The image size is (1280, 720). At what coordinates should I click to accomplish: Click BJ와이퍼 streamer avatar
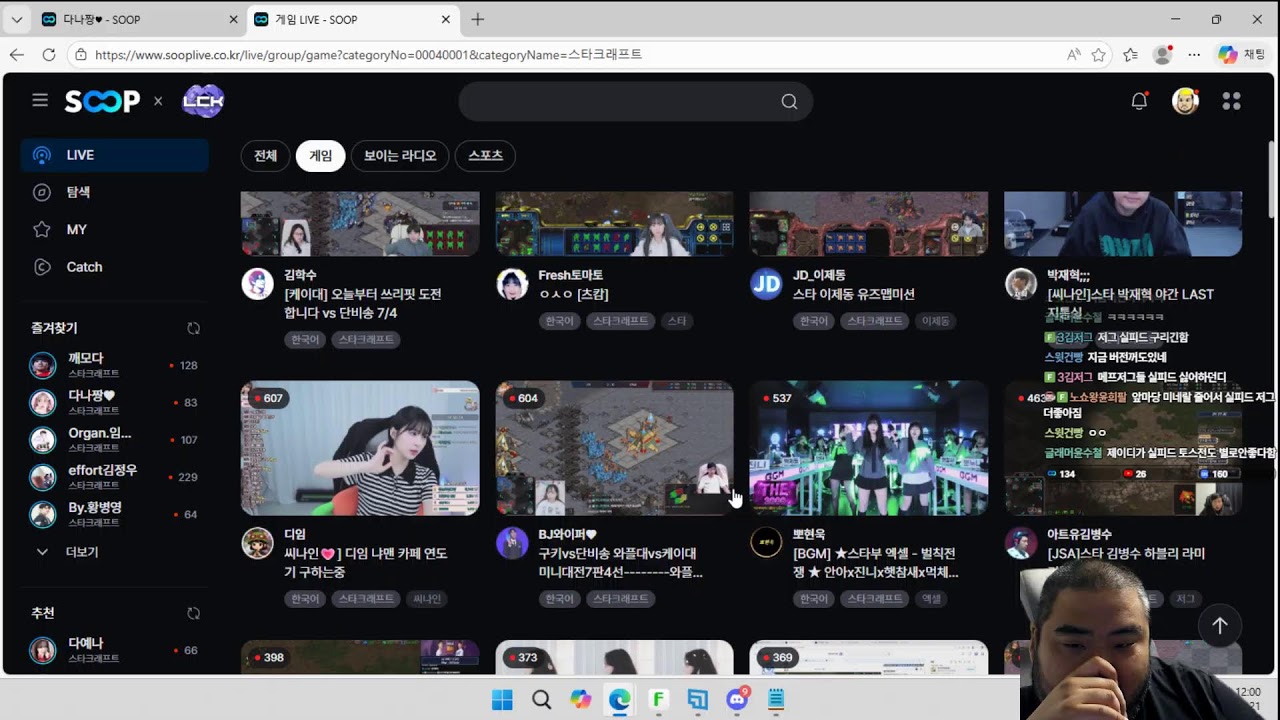pos(512,543)
